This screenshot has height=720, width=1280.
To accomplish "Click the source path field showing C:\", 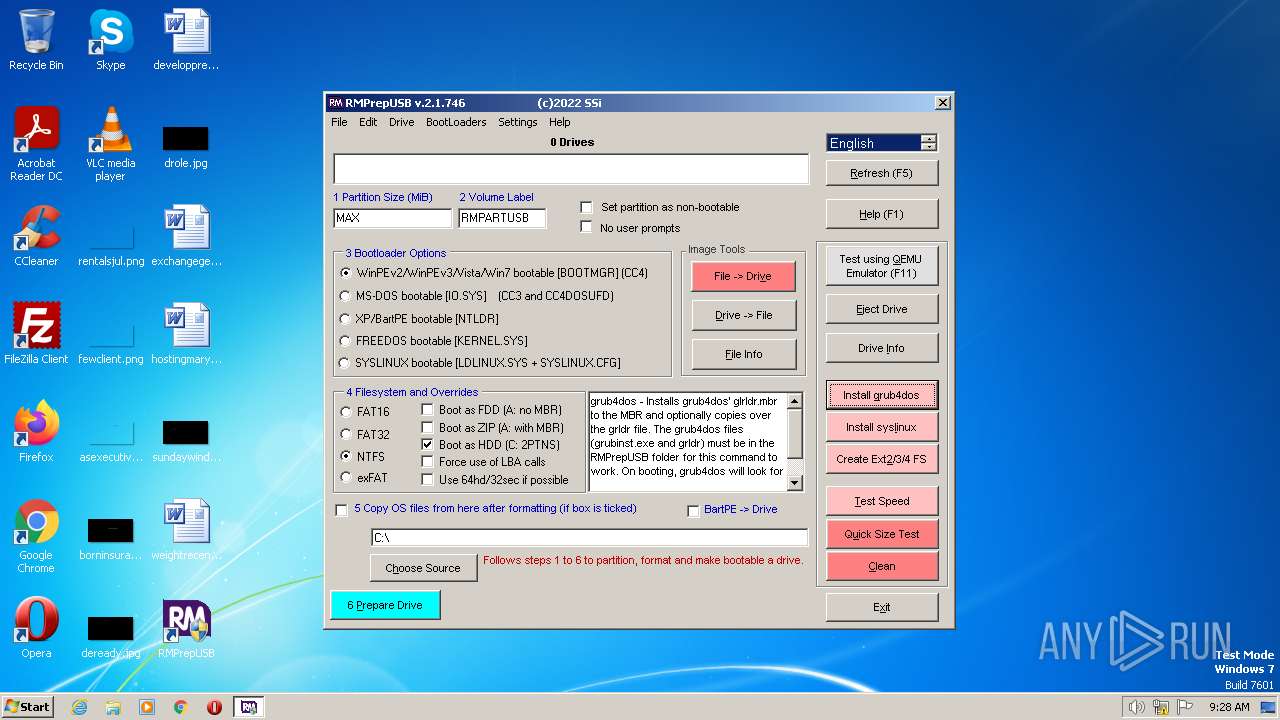I will (x=589, y=538).
